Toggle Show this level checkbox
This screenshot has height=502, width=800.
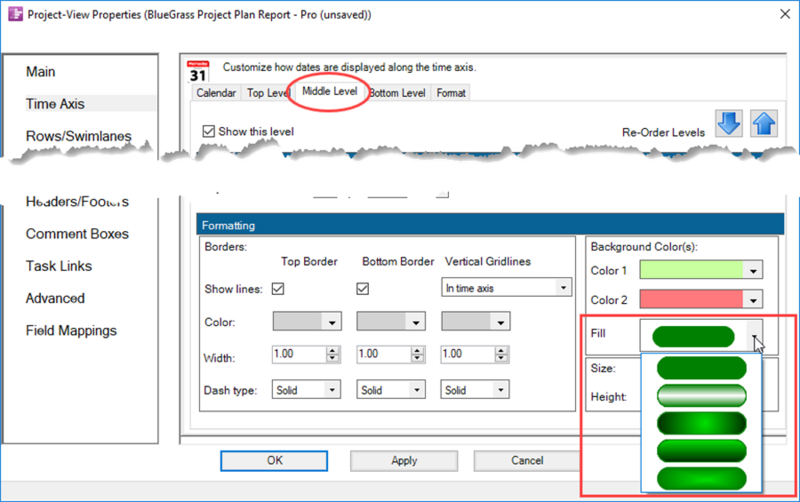pyautogui.click(x=208, y=132)
